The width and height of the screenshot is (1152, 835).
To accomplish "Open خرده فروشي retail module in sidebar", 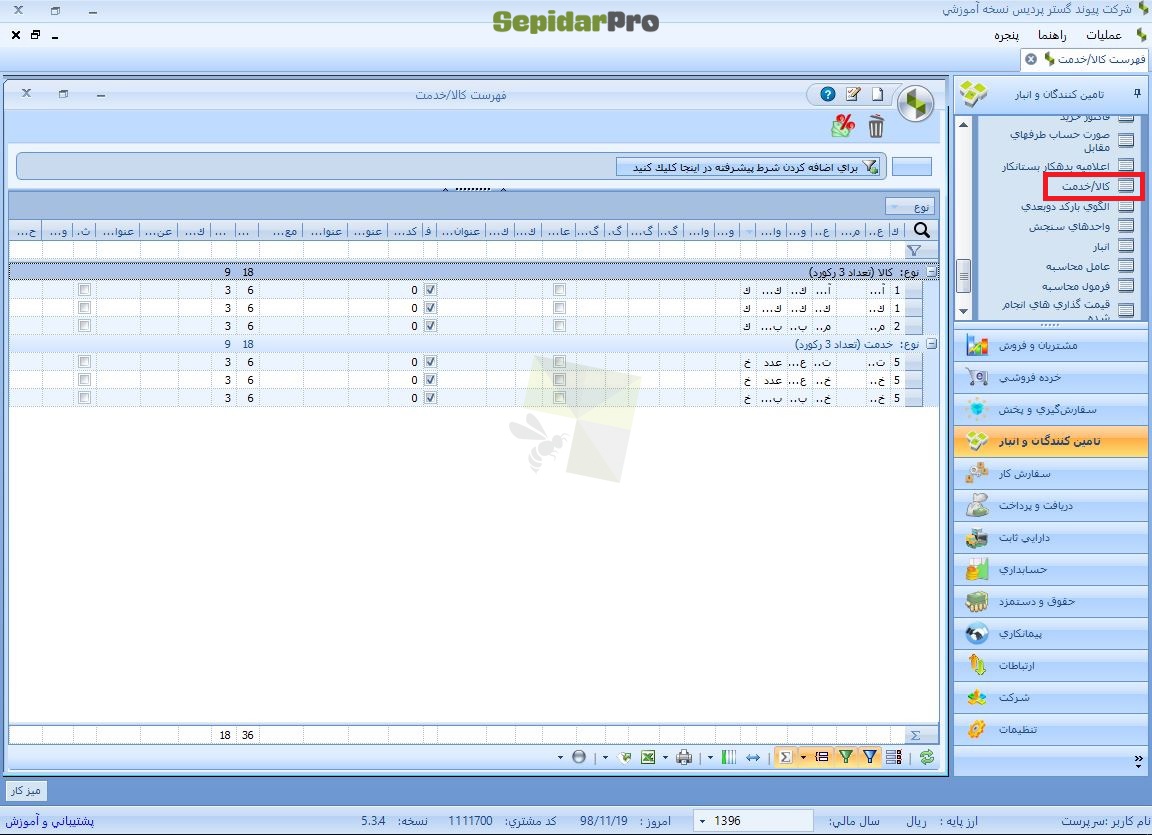I will (x=1051, y=377).
